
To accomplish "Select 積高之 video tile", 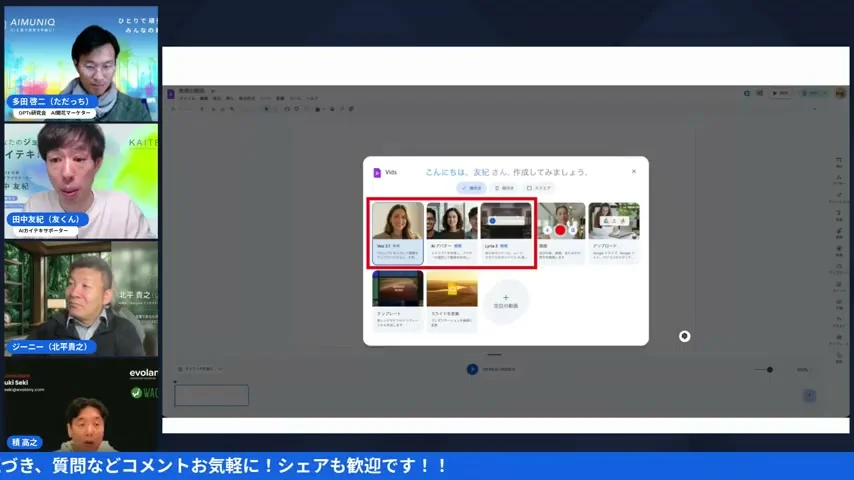I will pyautogui.click(x=81, y=404).
